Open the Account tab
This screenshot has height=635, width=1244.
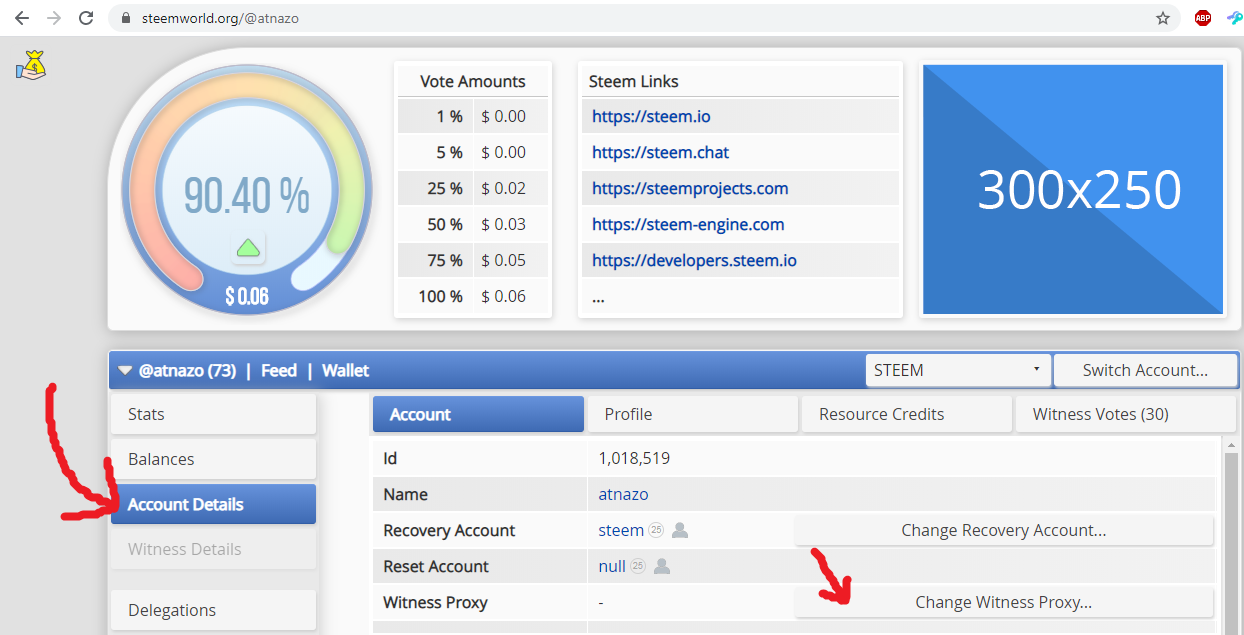478,414
